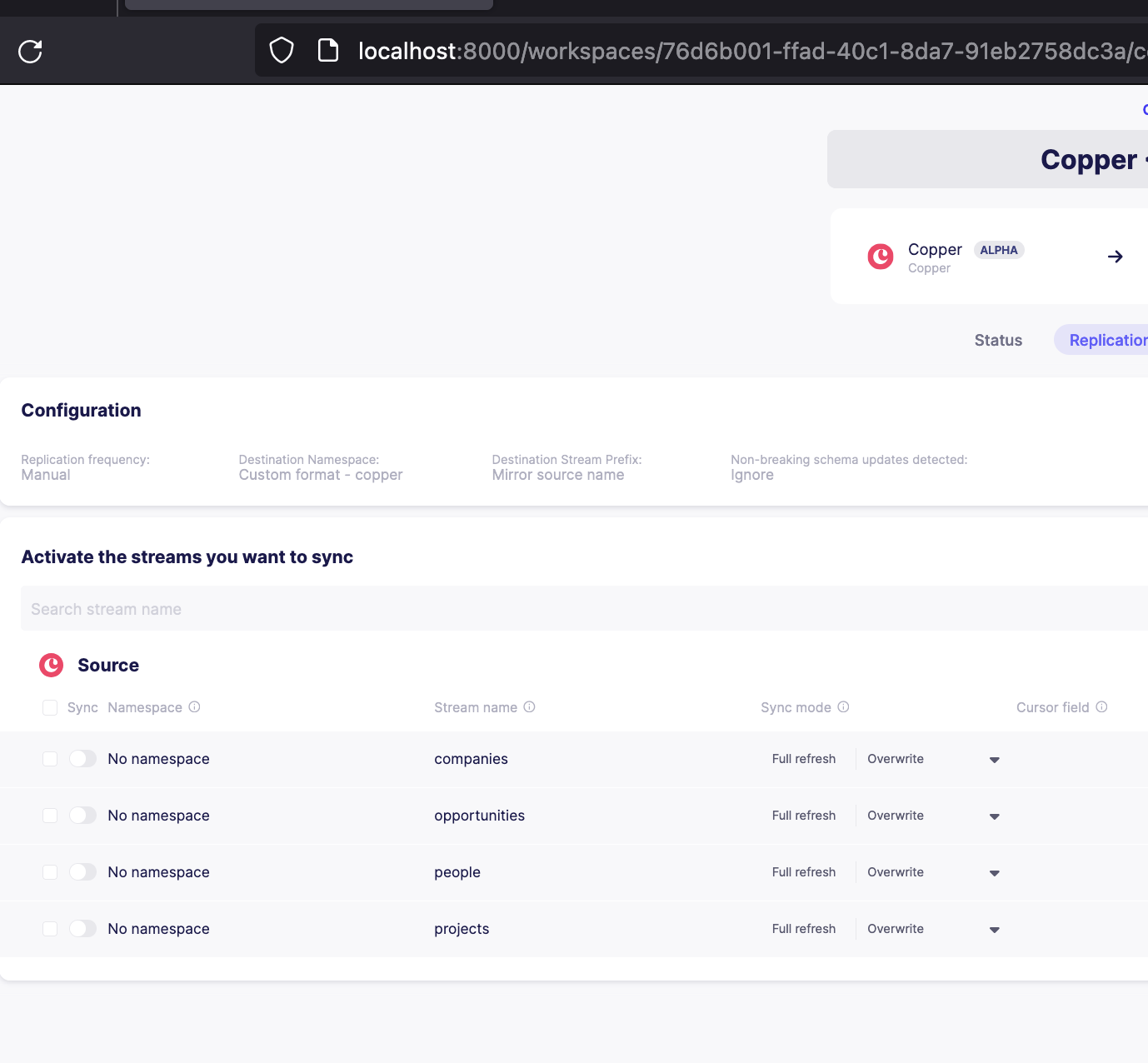The height and width of the screenshot is (1063, 1148).
Task: Click No namespace in the companies row
Action: click(158, 759)
